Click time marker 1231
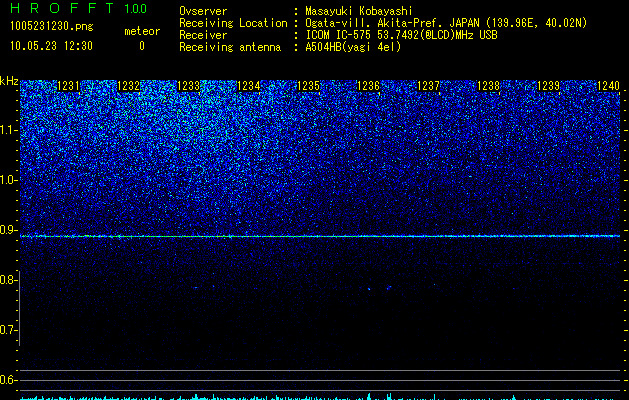 tap(69, 86)
